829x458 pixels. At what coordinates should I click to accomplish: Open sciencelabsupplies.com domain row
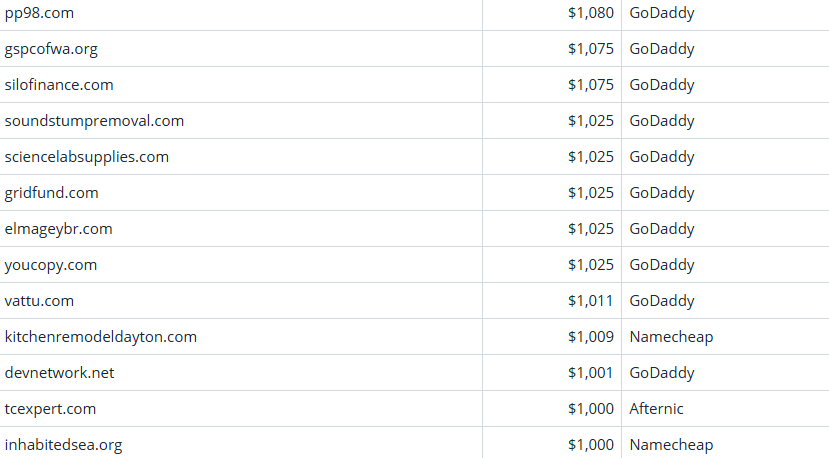[87, 157]
